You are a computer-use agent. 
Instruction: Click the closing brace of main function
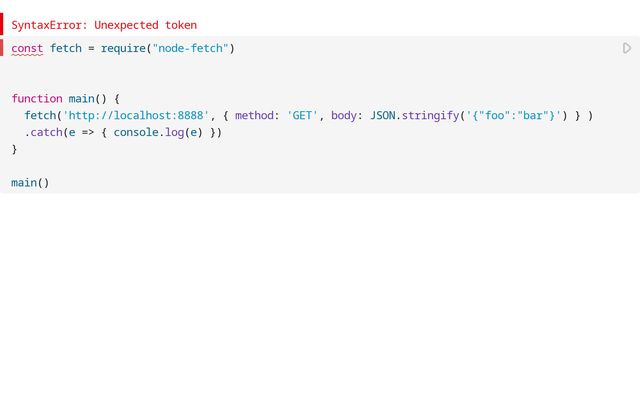pos(14,149)
